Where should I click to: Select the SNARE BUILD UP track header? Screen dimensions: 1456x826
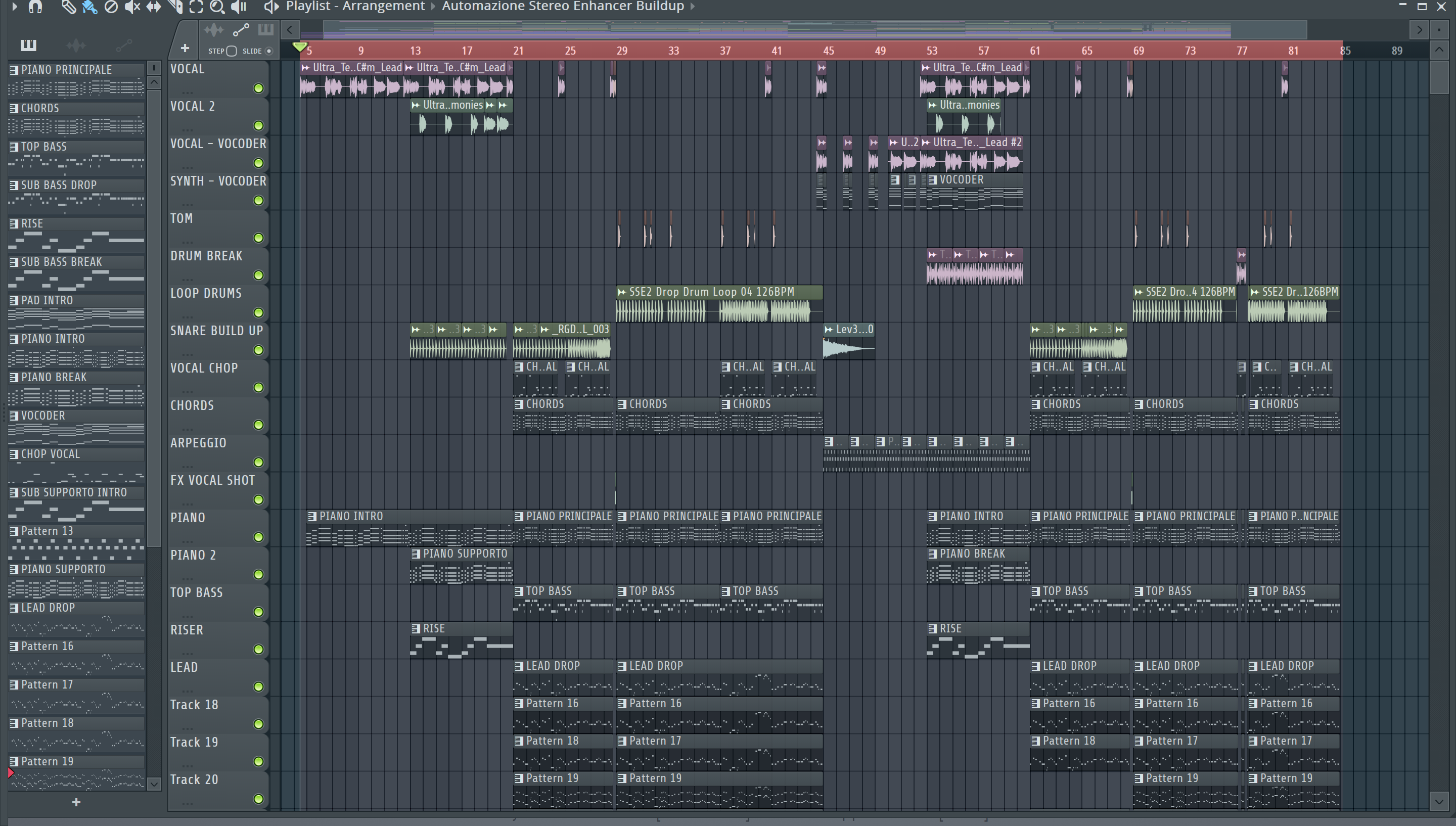coord(218,340)
